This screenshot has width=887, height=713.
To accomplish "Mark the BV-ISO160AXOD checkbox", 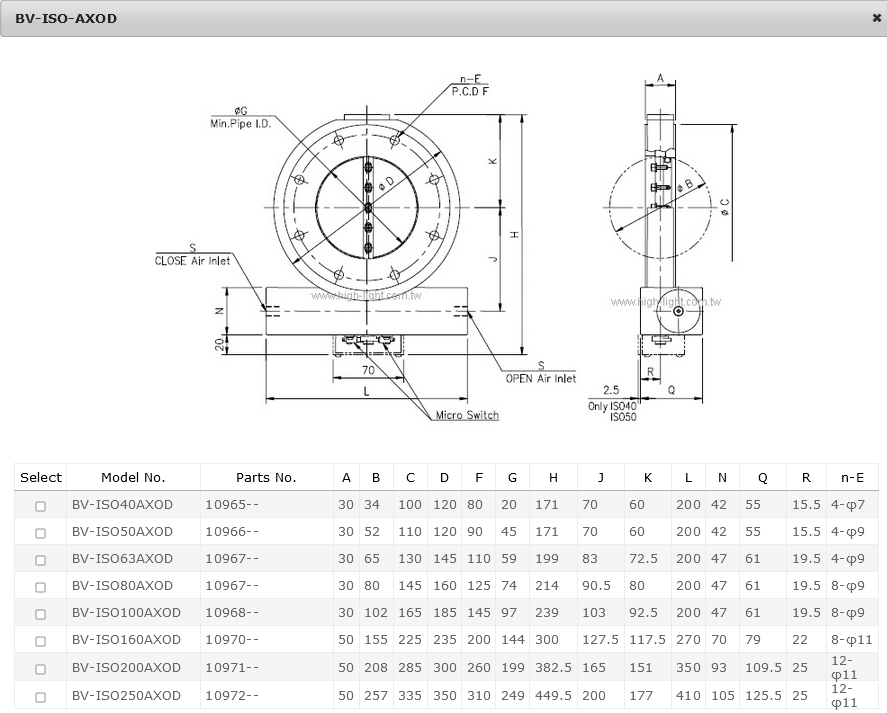I will (40, 641).
